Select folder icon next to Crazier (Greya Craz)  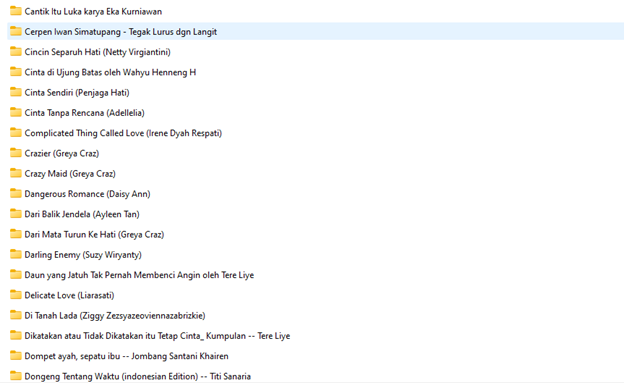pyautogui.click(x=16, y=153)
